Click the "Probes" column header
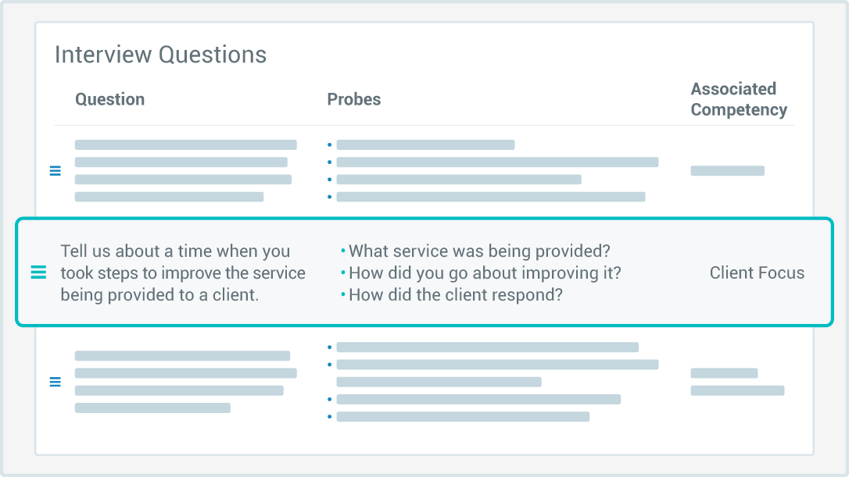The image size is (849, 477). (354, 99)
